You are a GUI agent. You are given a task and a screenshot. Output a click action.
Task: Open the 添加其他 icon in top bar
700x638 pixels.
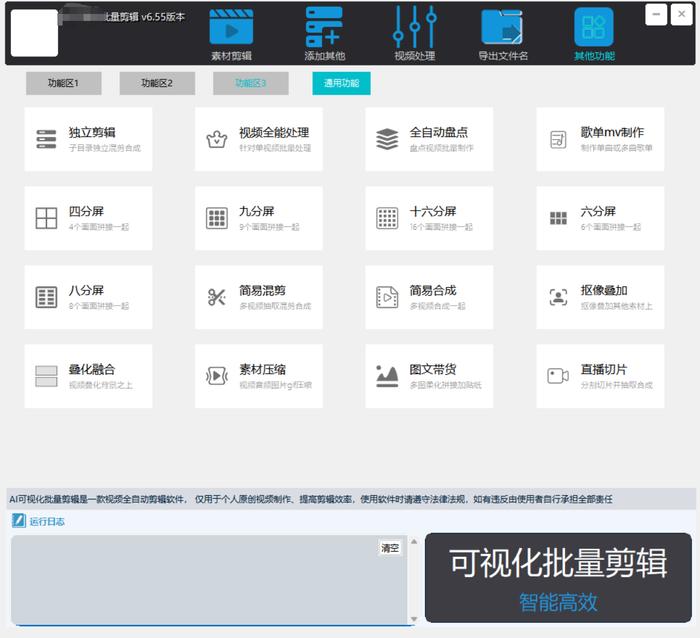324,27
